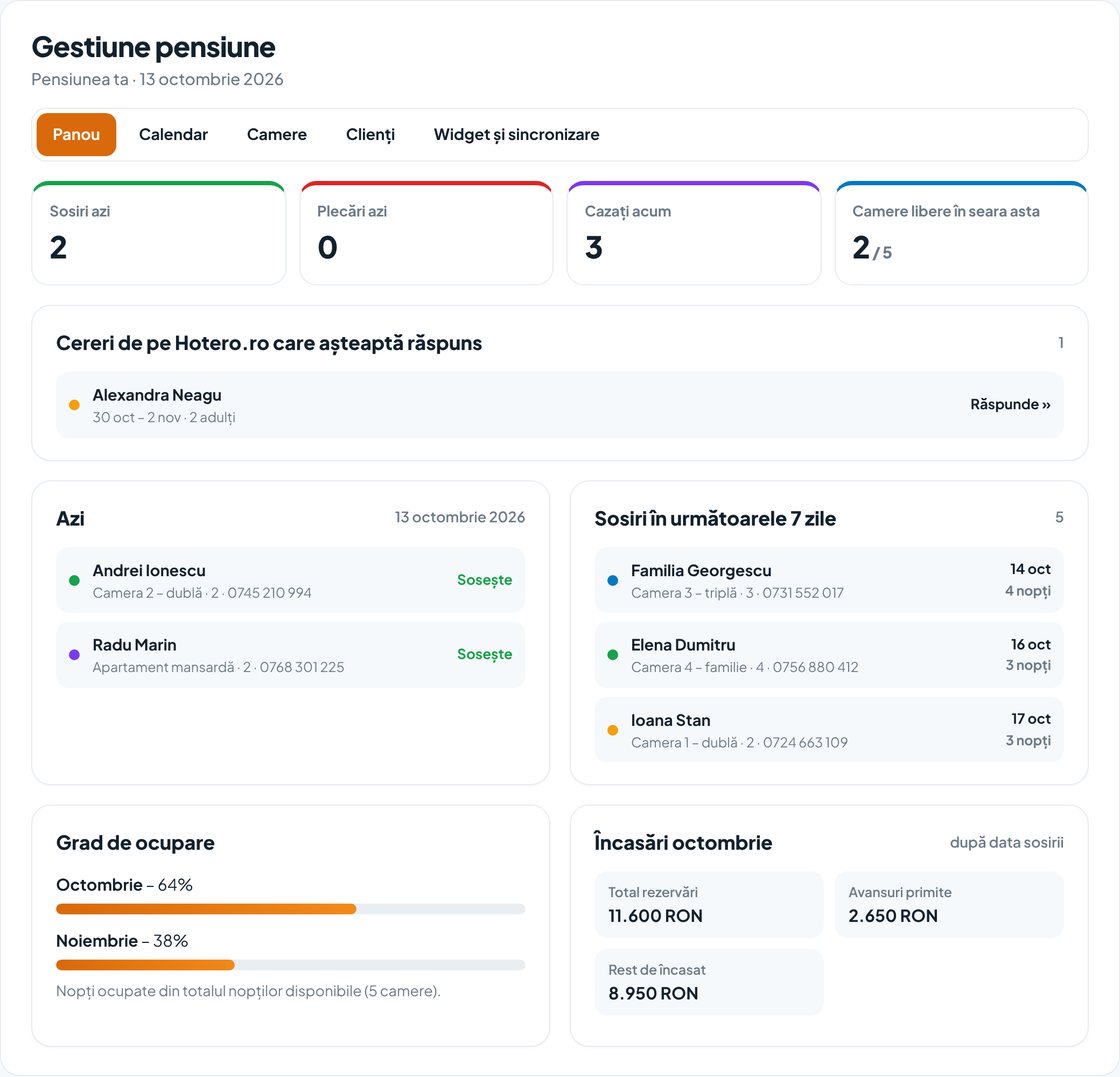Open Ioana Stan's arrival entry
Viewport: 1120px width, 1077px height.
tap(829, 730)
